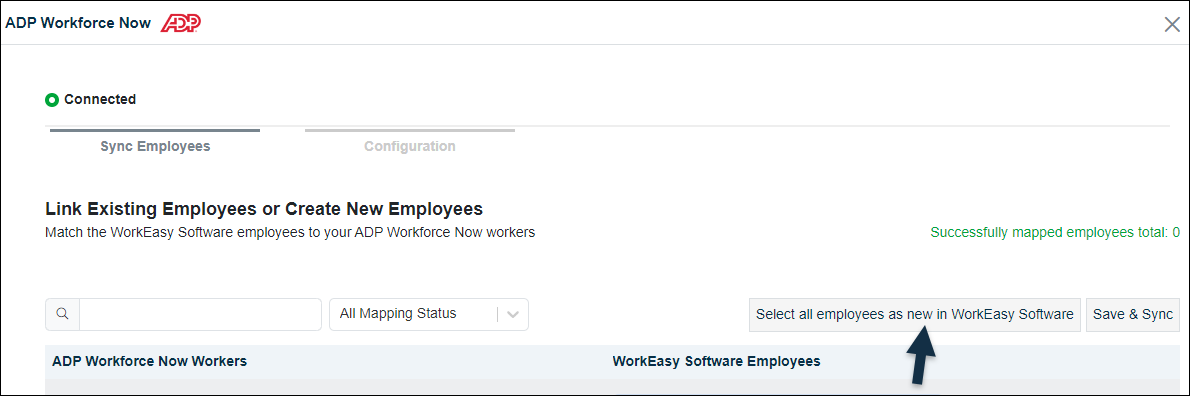The height and width of the screenshot is (396, 1190).
Task: Click the Connected status label
Action: 100,99
